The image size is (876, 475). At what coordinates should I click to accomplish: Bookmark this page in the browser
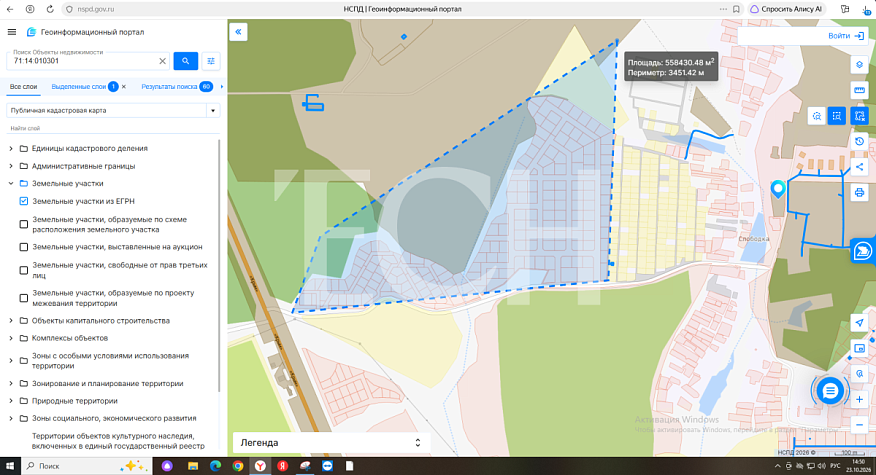coord(736,9)
